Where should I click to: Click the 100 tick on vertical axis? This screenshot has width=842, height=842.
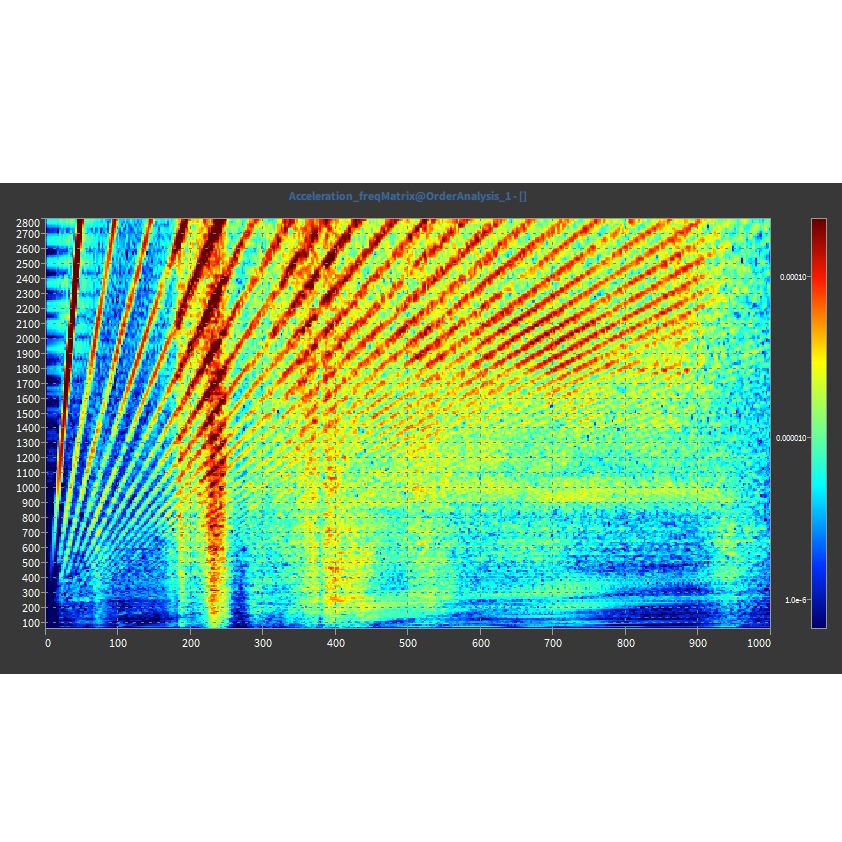[x=29, y=622]
